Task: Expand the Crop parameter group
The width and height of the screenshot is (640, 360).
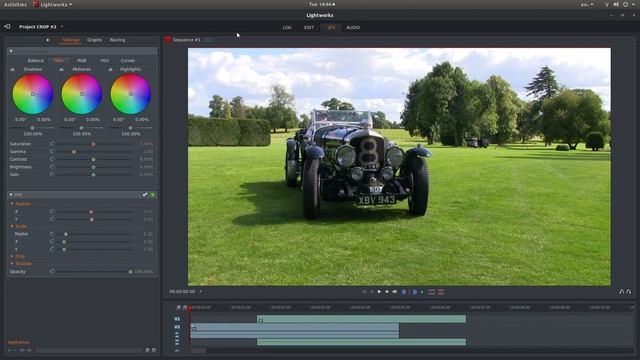Action: (12, 256)
